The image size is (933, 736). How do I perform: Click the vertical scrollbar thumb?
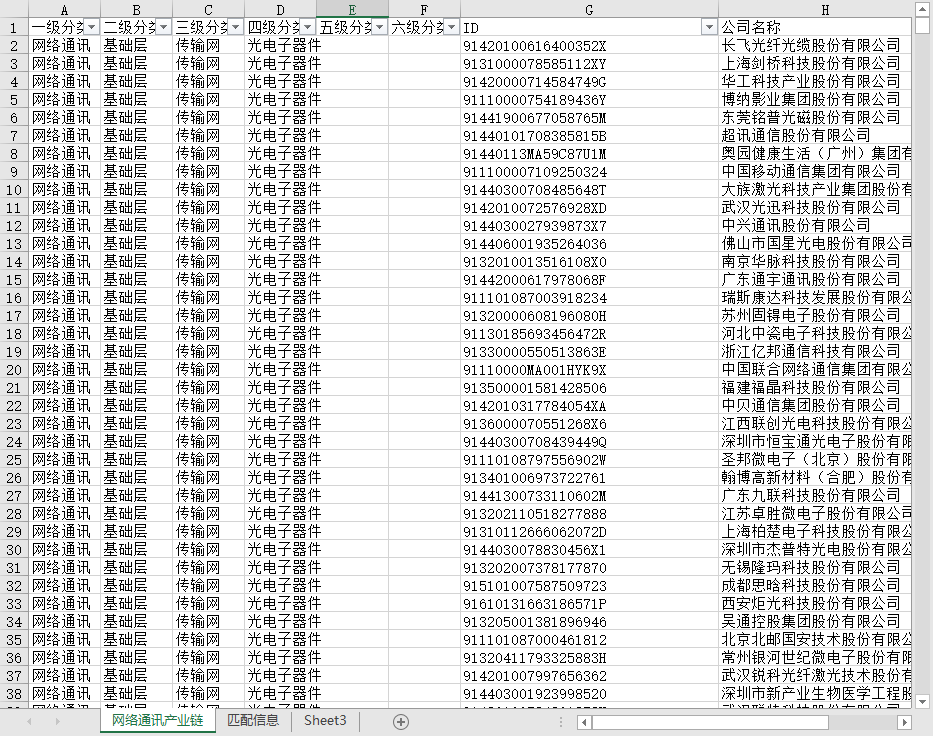point(922,24)
